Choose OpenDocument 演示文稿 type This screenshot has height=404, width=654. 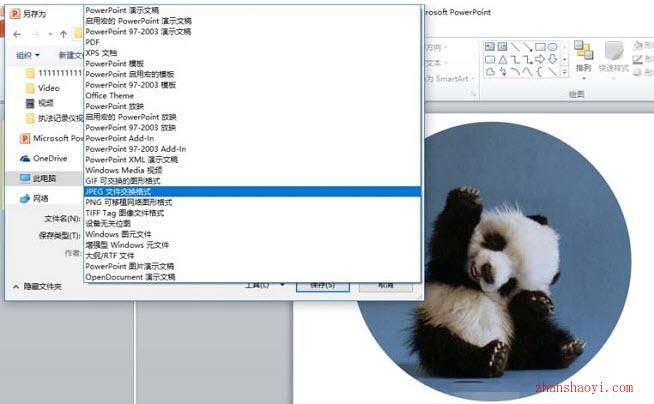252,277
